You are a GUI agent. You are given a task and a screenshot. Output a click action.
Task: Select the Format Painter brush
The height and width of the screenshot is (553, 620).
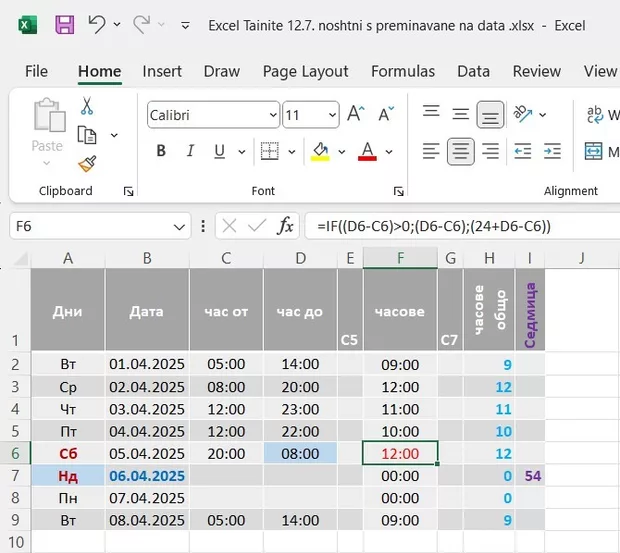(87, 164)
